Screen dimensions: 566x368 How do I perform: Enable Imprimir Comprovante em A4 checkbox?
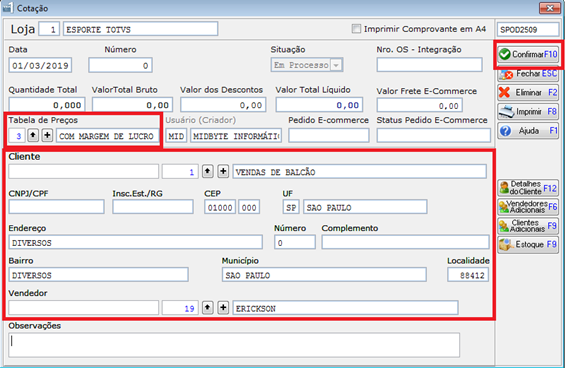tap(356, 29)
